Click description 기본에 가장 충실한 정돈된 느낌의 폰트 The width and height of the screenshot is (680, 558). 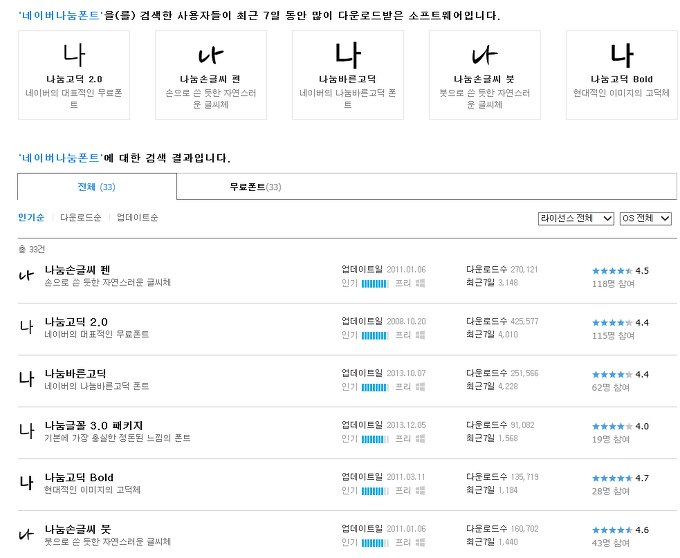118,438
